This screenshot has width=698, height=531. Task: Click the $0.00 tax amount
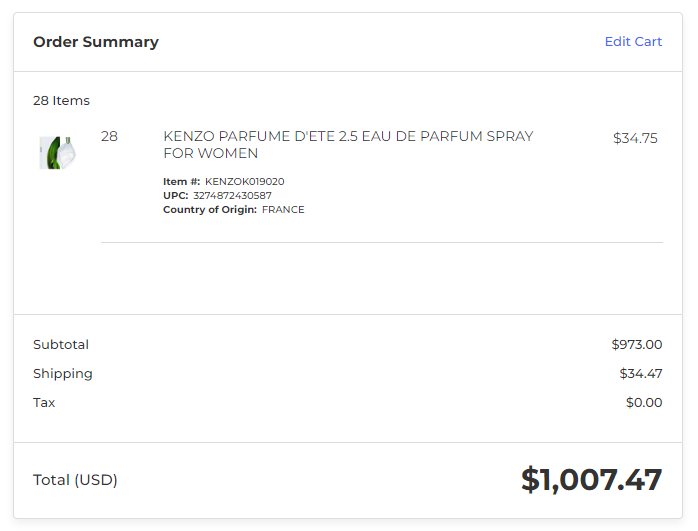[644, 402]
